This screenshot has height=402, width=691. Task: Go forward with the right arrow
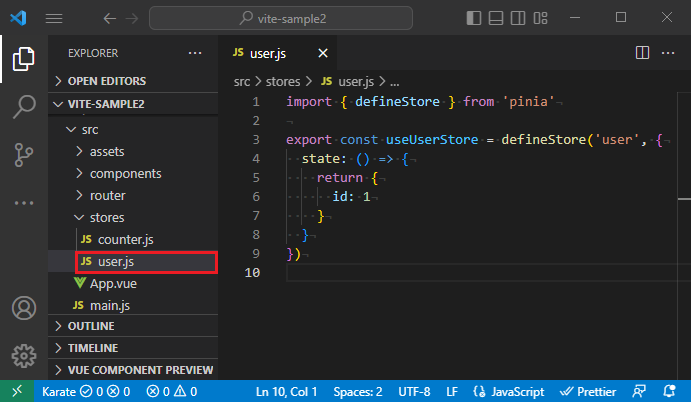tap(132, 19)
